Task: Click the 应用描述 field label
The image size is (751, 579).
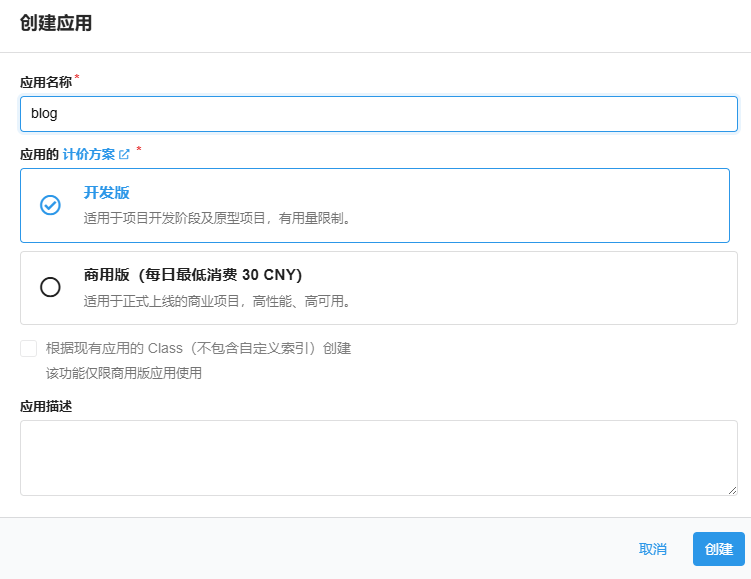Action: pyautogui.click(x=46, y=406)
